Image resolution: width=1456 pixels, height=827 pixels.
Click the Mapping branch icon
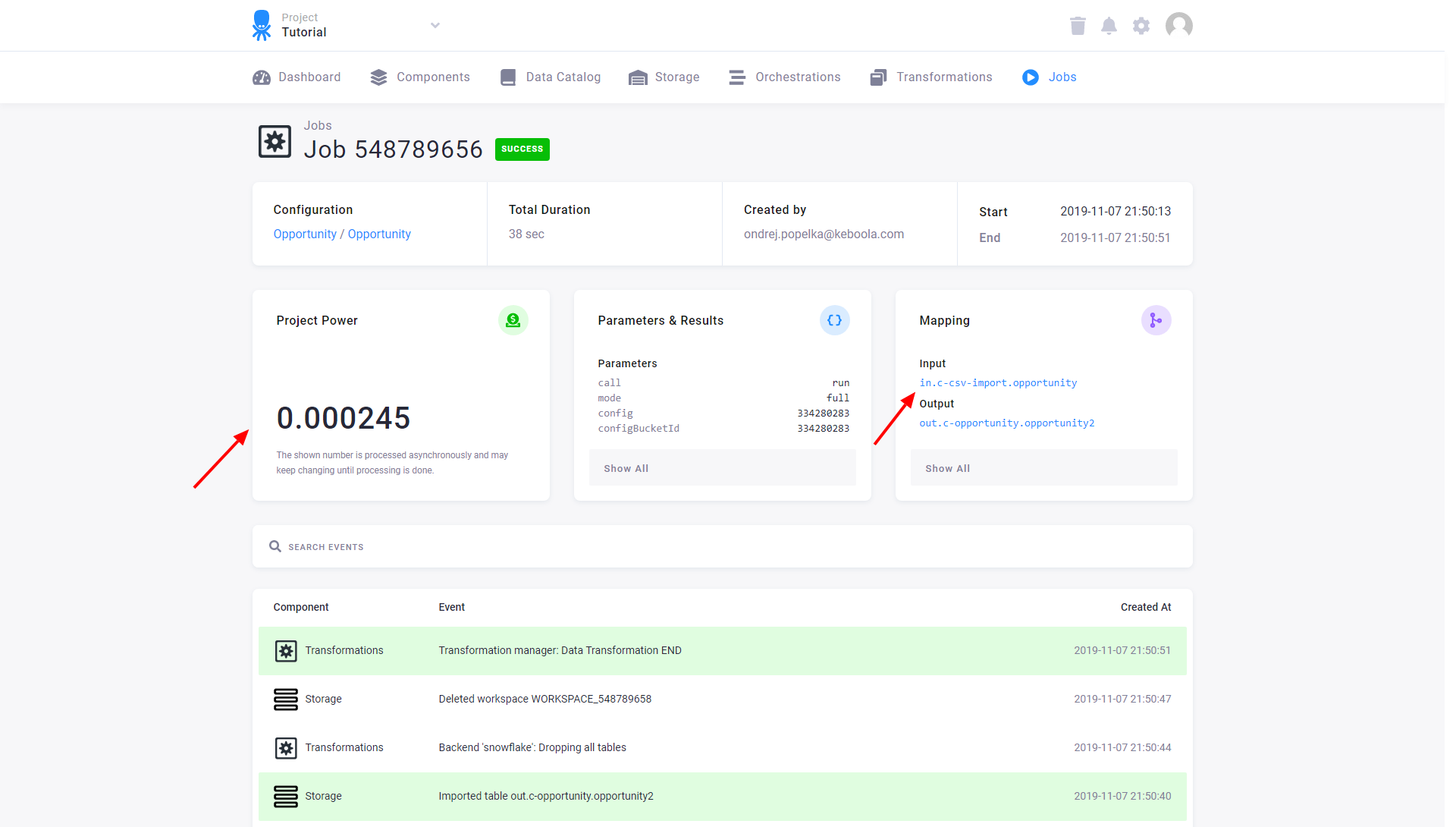point(1156,320)
